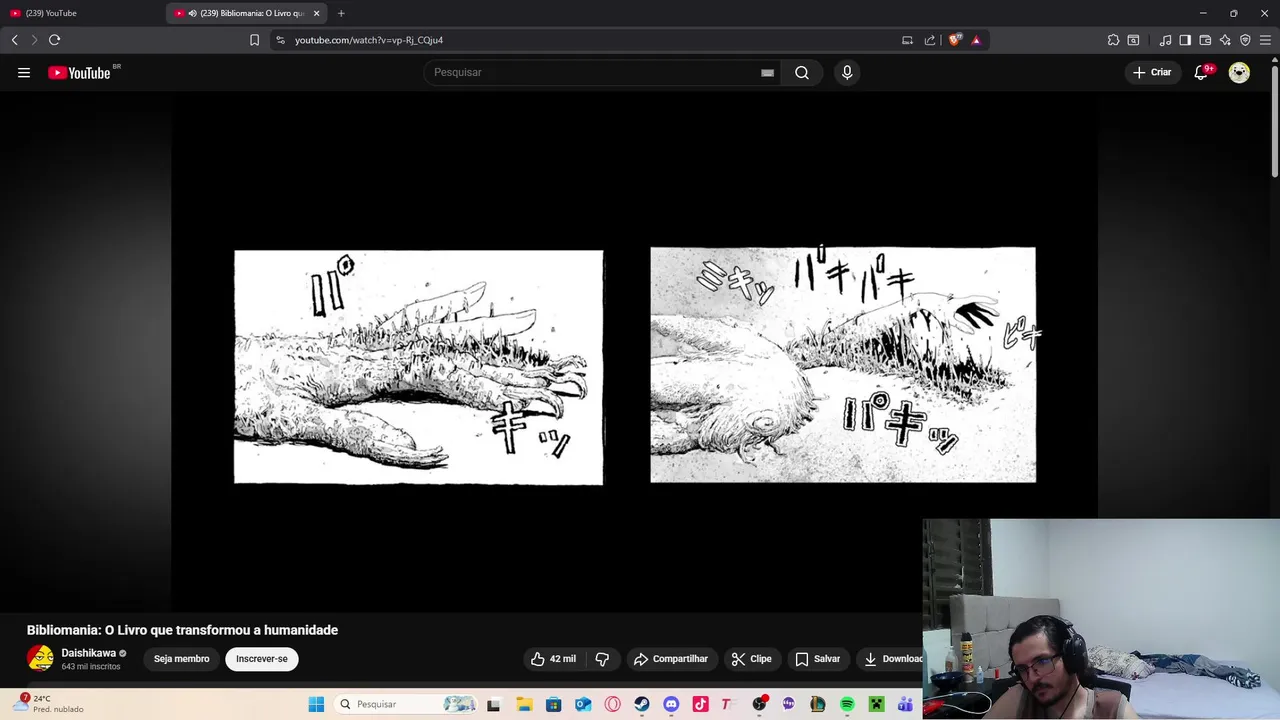Open Brave Wallet icon
Screen dimensions: 1280x720
[x=1205, y=40]
